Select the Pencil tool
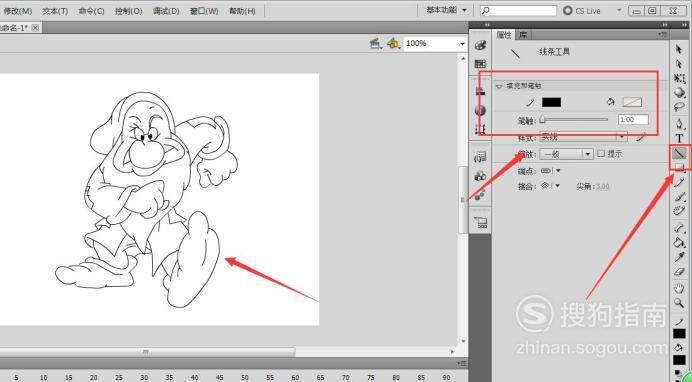This screenshot has width=692, height=382. (679, 182)
